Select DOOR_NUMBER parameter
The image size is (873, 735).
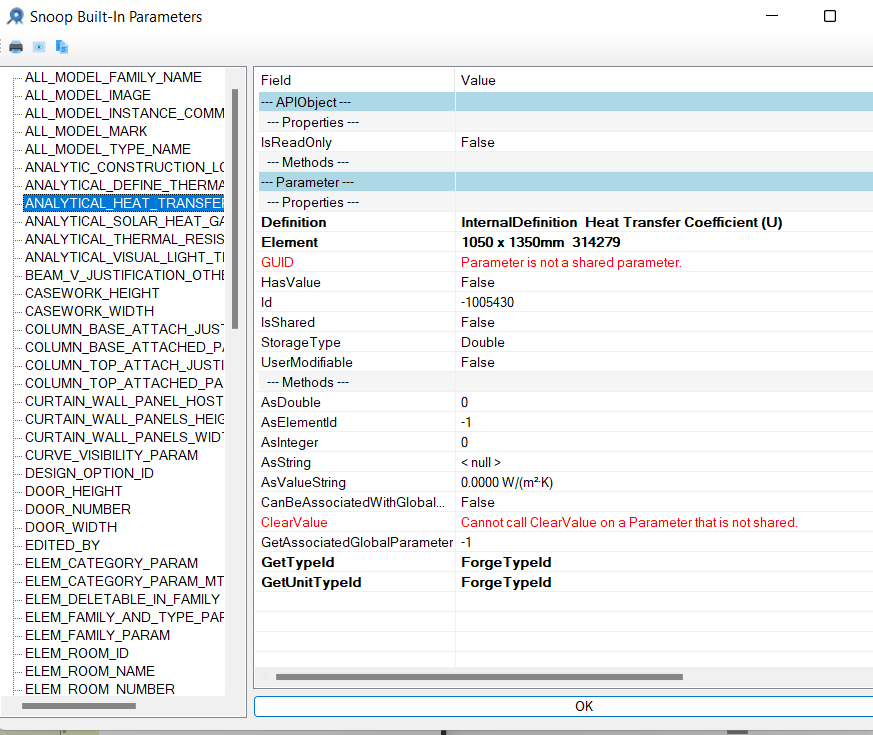[x=78, y=509]
